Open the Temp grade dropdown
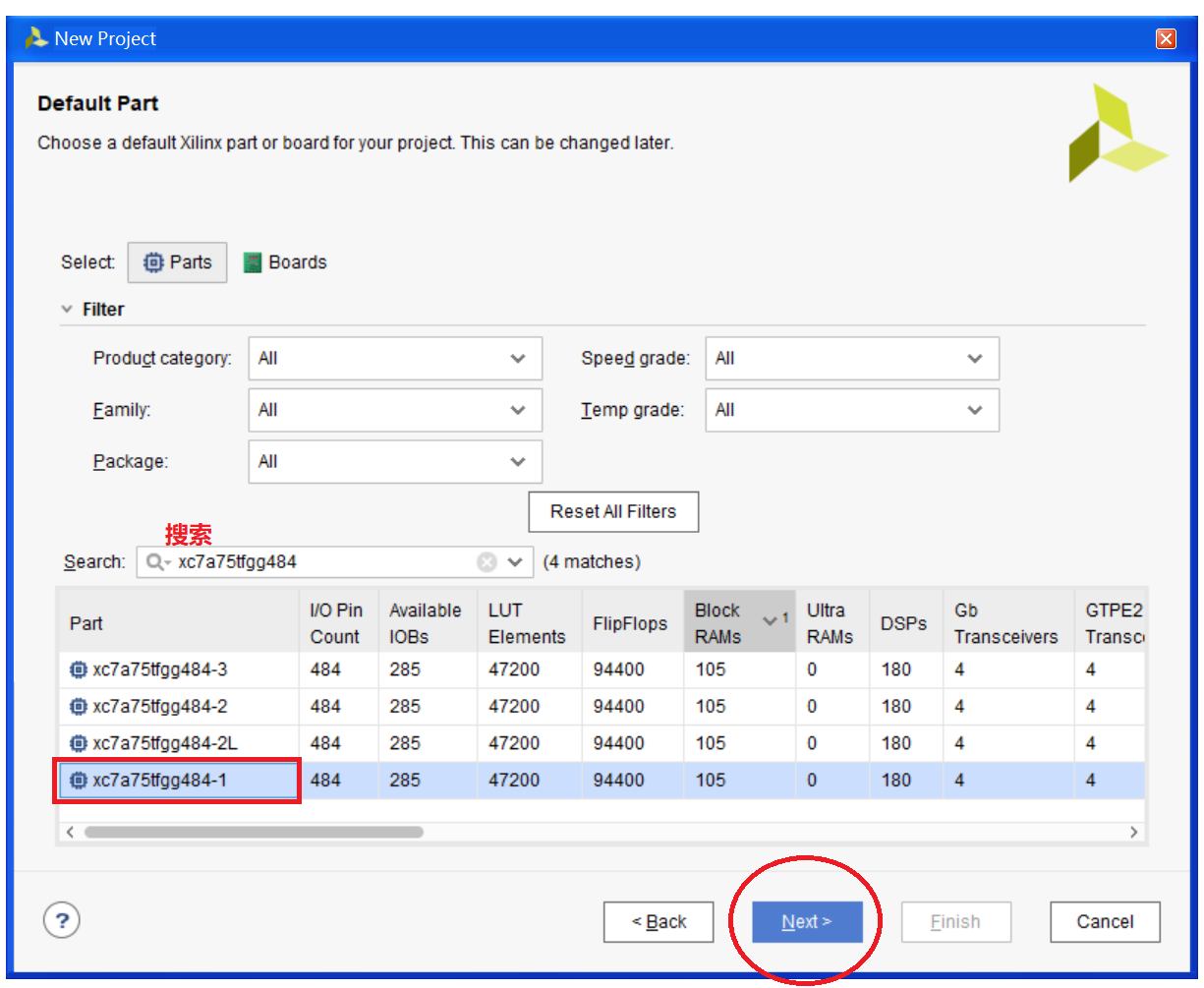The image size is (1204, 988). (852, 410)
